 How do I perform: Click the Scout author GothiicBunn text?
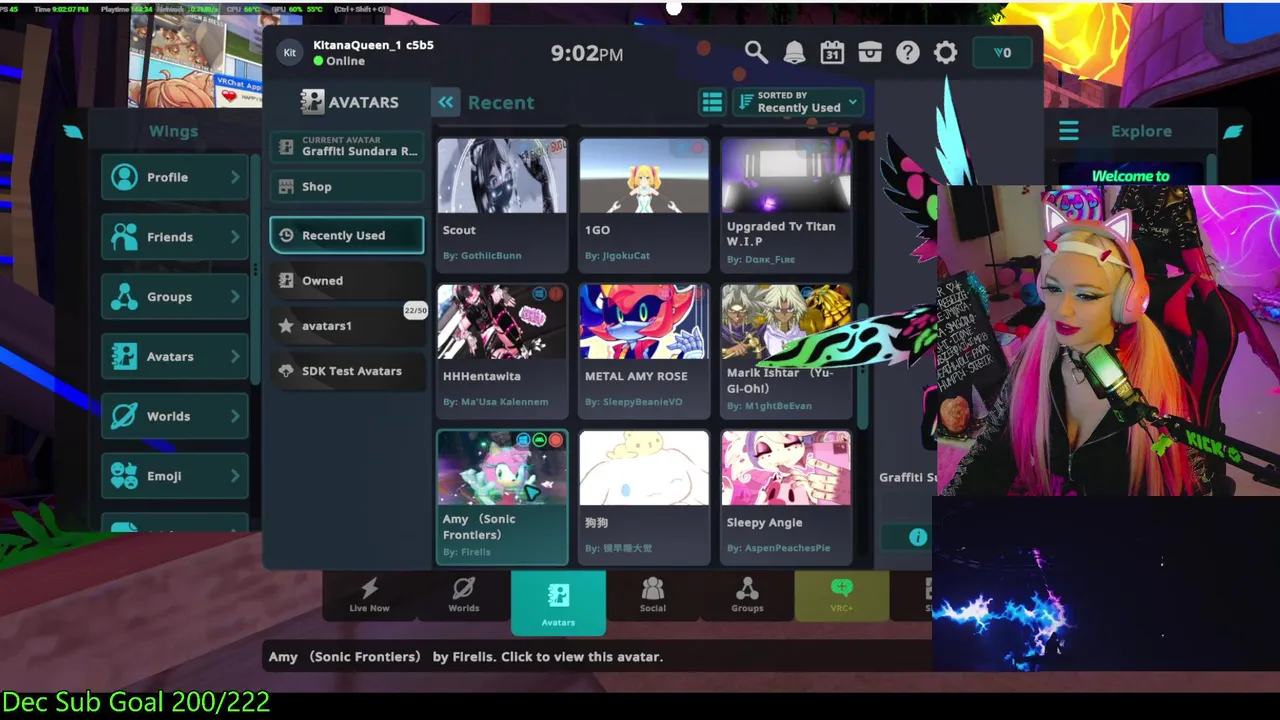pos(482,255)
